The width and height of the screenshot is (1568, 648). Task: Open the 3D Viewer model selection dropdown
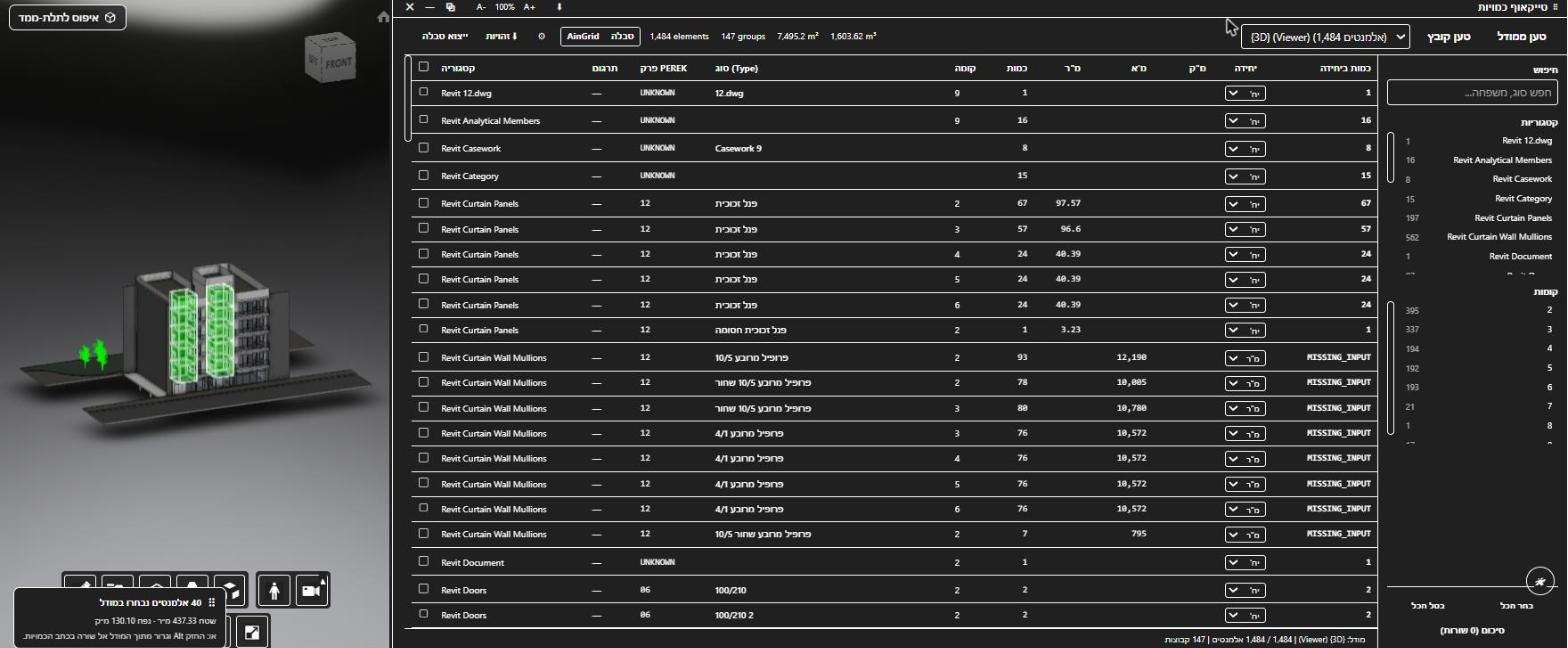tap(1325, 37)
